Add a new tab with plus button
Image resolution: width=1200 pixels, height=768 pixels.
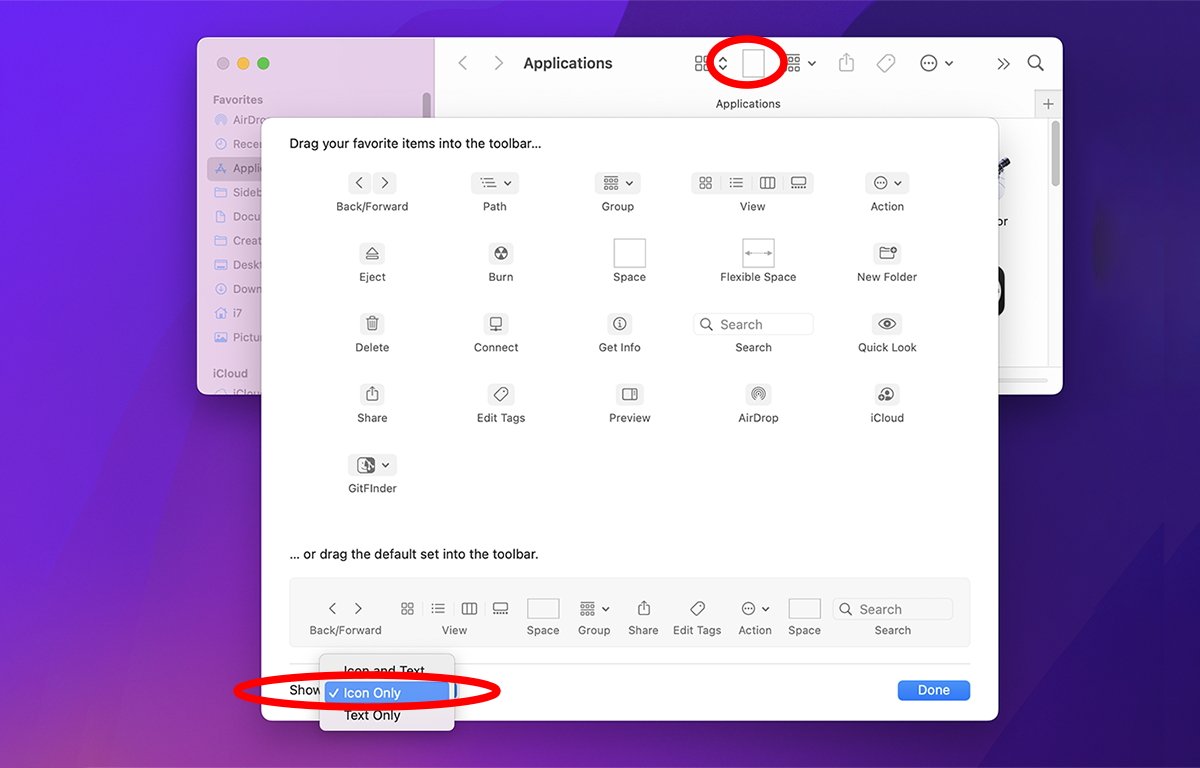coord(1048,104)
